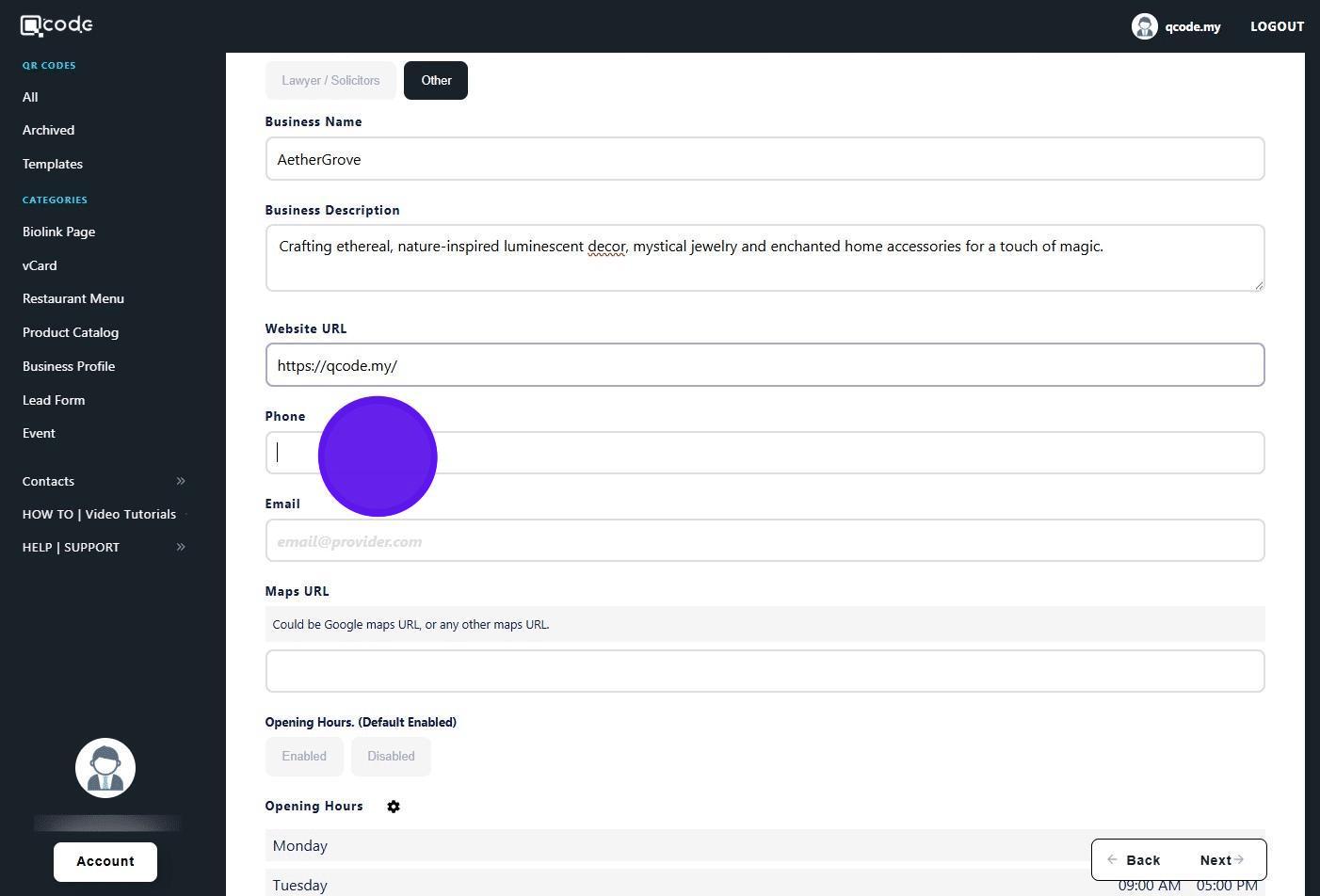Set Opening Hours to Disabled

[391, 757]
